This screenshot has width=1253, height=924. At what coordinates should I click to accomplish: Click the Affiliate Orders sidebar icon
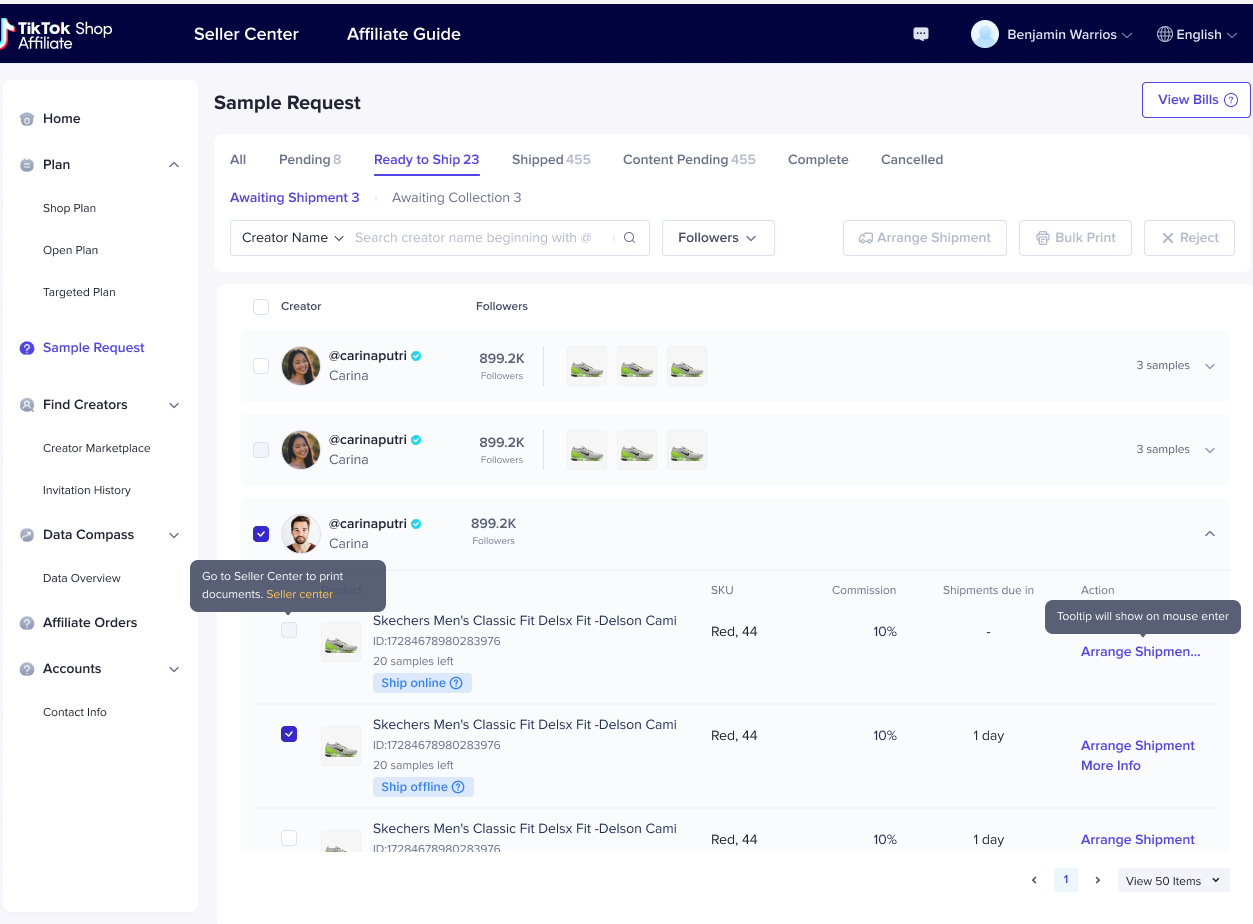27,623
